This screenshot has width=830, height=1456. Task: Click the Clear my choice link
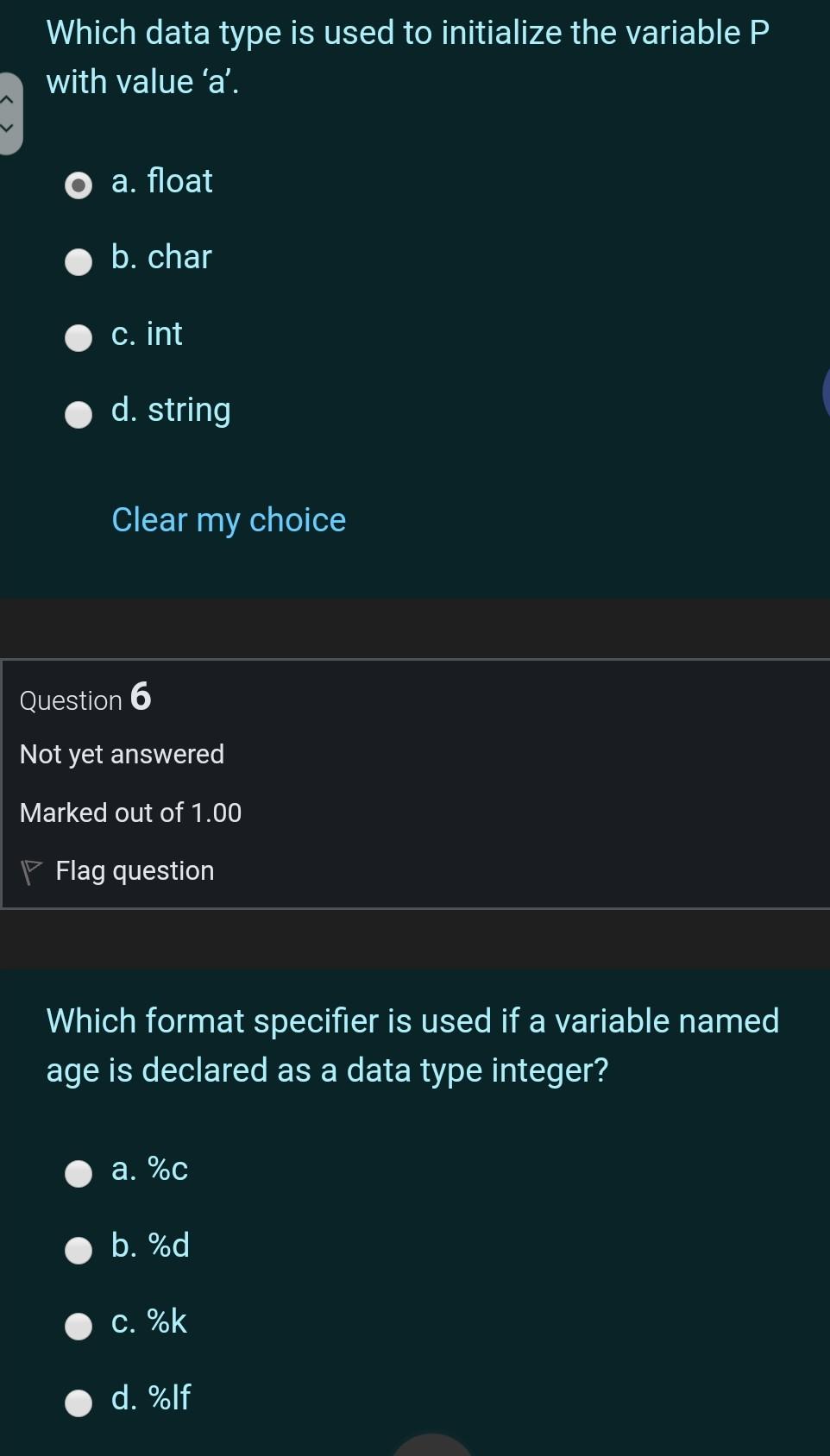[229, 520]
